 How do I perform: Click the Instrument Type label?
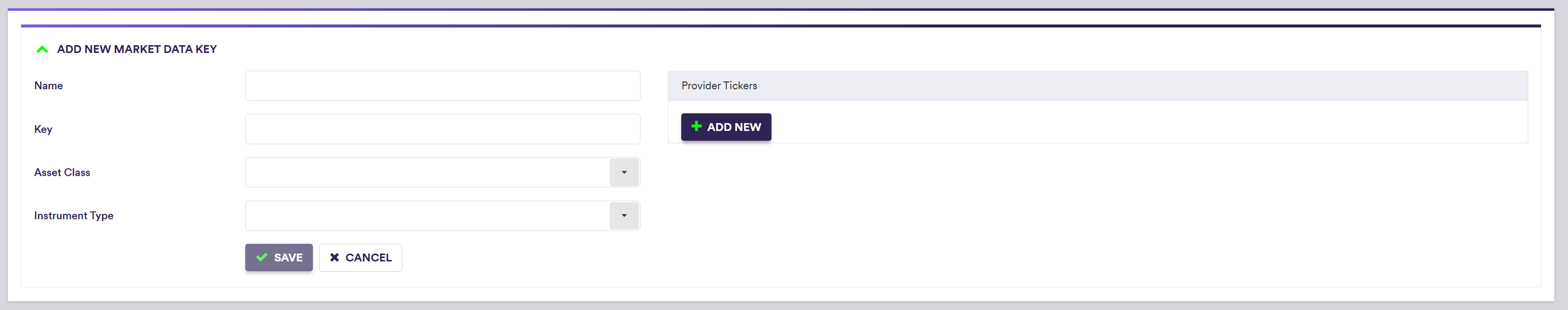click(74, 216)
